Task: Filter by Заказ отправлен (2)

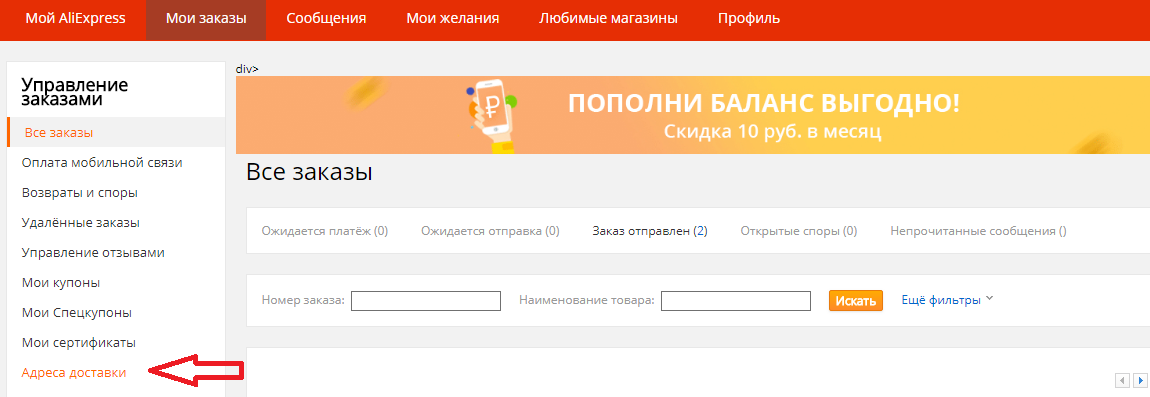Action: tap(649, 231)
